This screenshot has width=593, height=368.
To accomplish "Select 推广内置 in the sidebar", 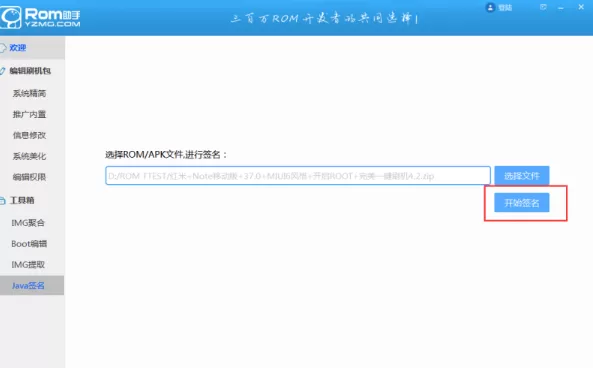I will (x=29, y=114).
